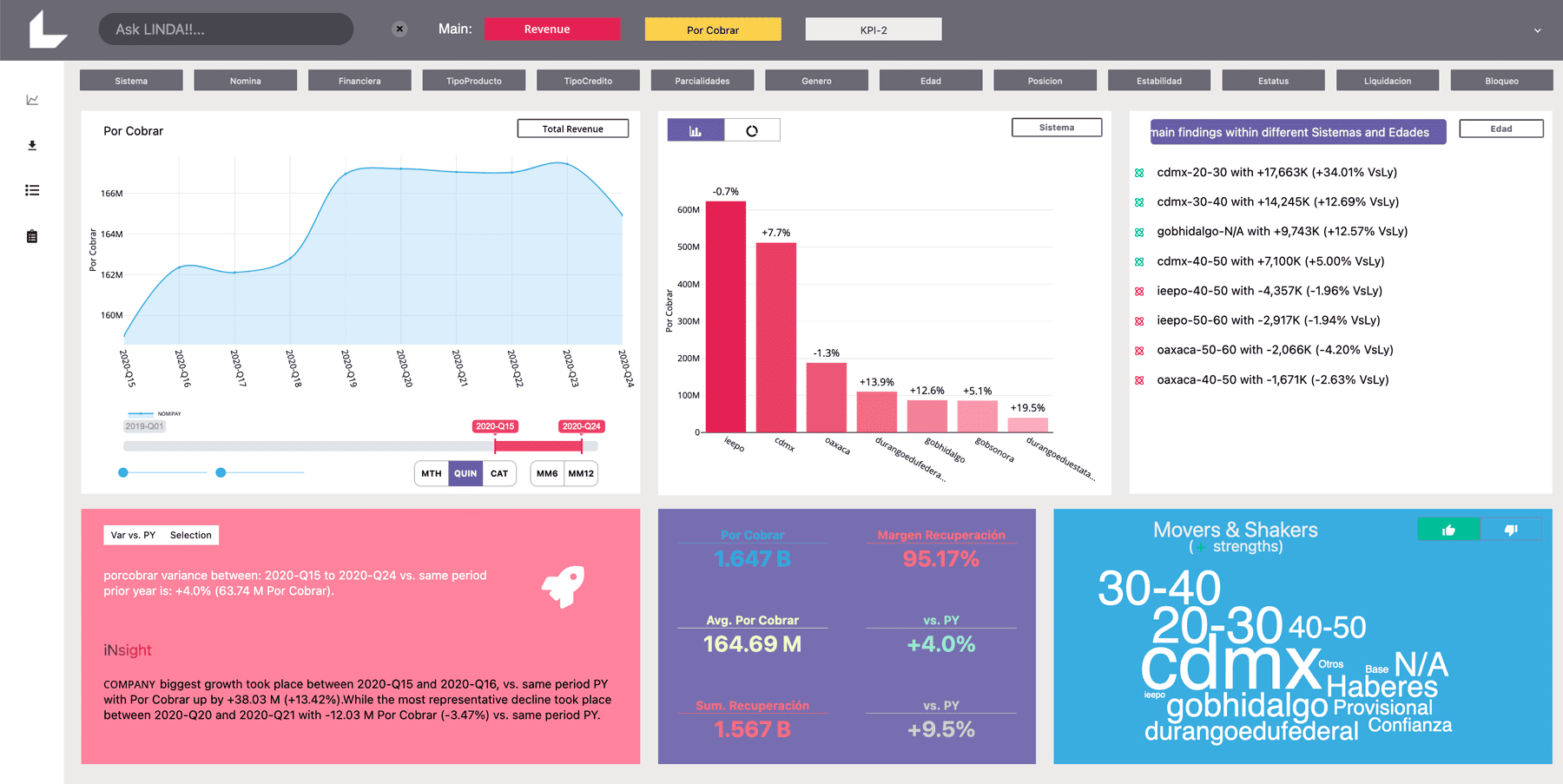1563x784 pixels.
Task: Click the red marker beside ieepo-50-60 finding
Action: coord(1139,321)
